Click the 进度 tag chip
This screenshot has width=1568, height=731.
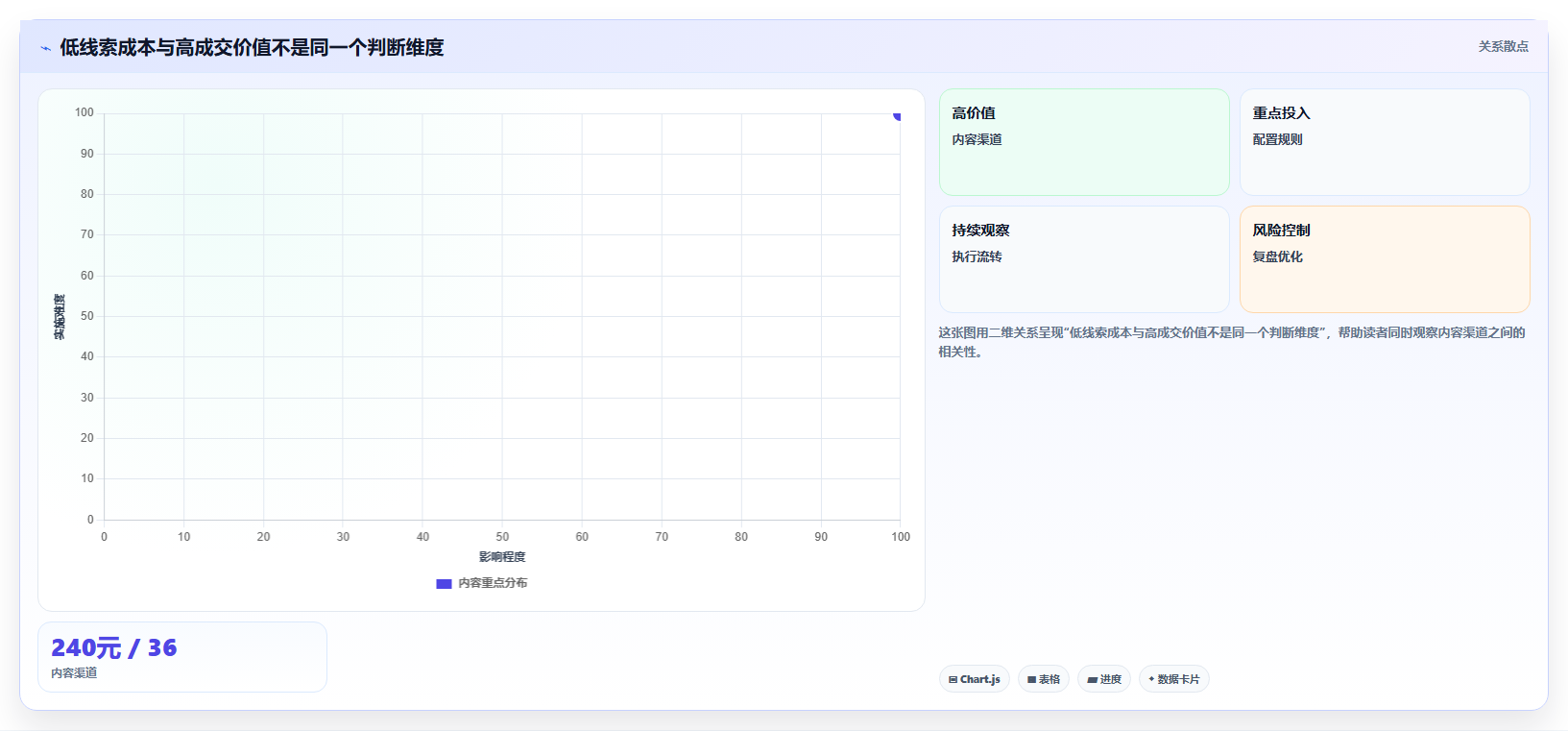click(1104, 679)
